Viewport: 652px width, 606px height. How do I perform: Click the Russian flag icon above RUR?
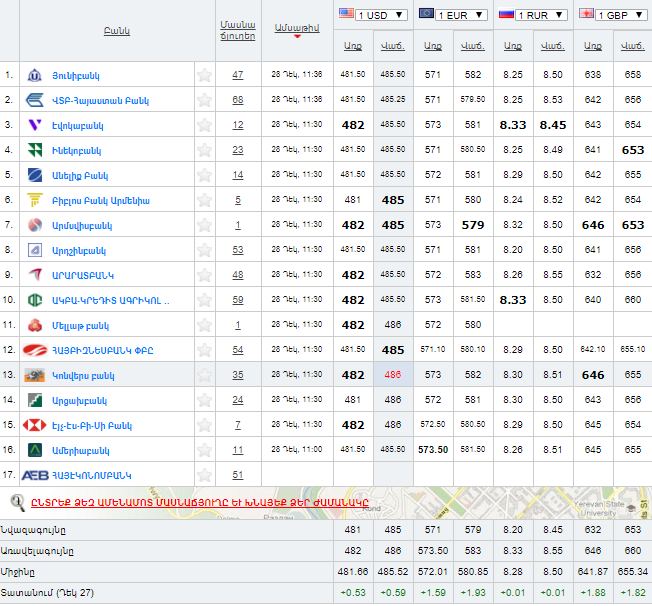(x=506, y=14)
